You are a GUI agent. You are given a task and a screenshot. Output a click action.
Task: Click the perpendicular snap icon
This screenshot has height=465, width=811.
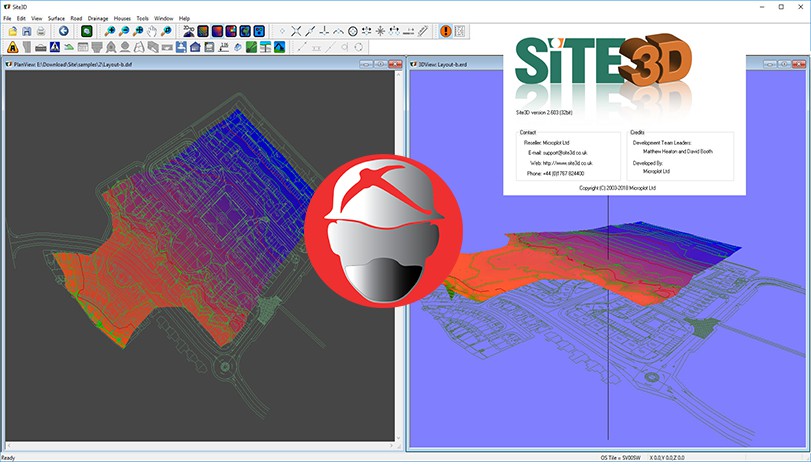(324, 32)
